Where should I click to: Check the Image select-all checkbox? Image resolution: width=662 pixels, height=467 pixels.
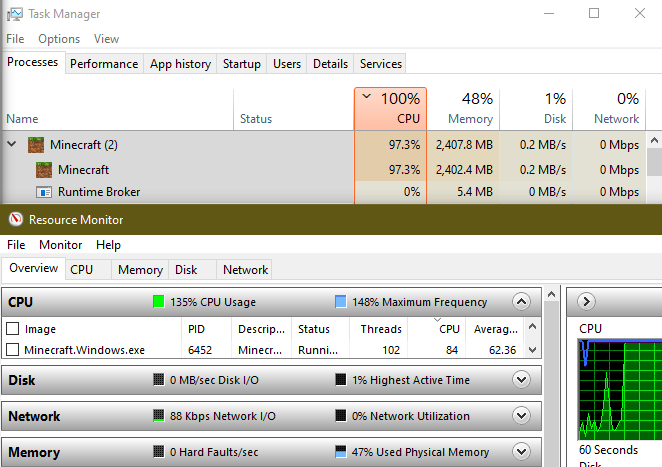[13, 329]
